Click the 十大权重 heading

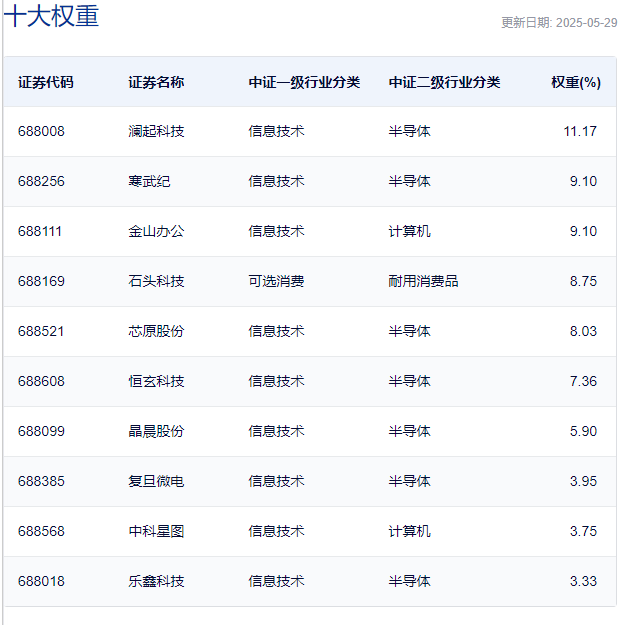pos(51,16)
